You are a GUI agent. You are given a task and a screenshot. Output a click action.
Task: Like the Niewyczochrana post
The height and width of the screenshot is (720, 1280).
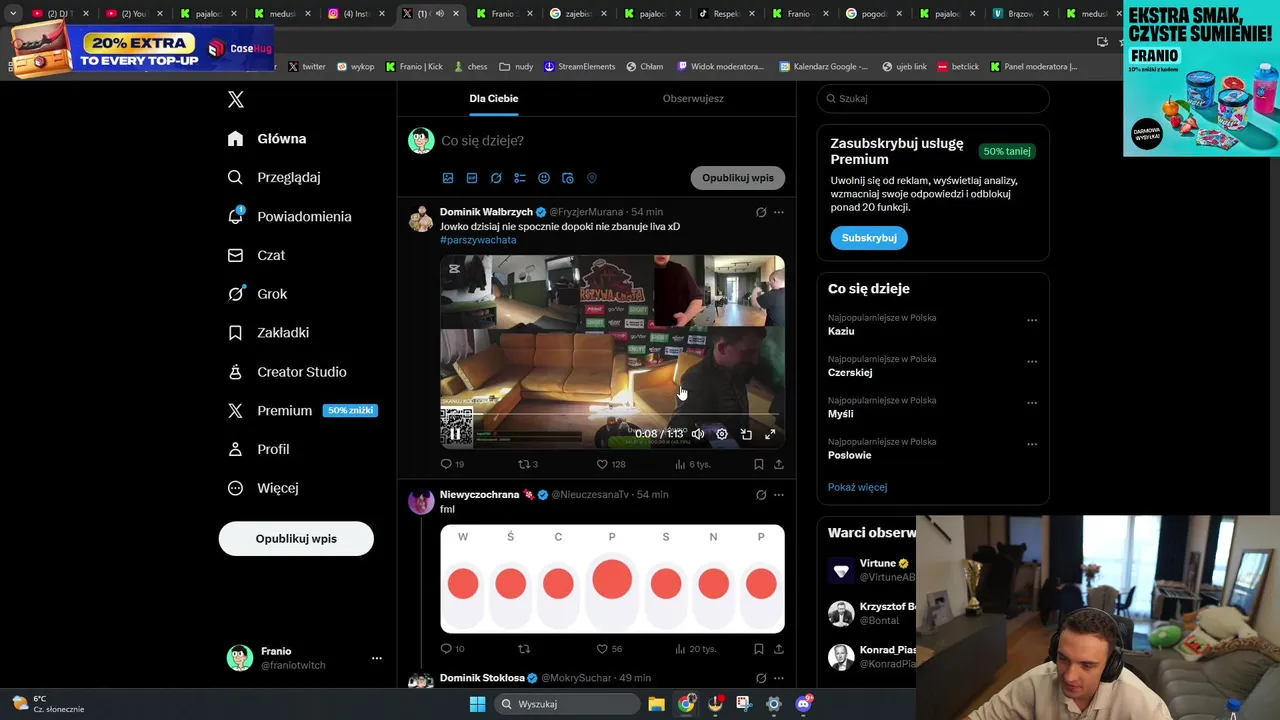pyautogui.click(x=609, y=649)
